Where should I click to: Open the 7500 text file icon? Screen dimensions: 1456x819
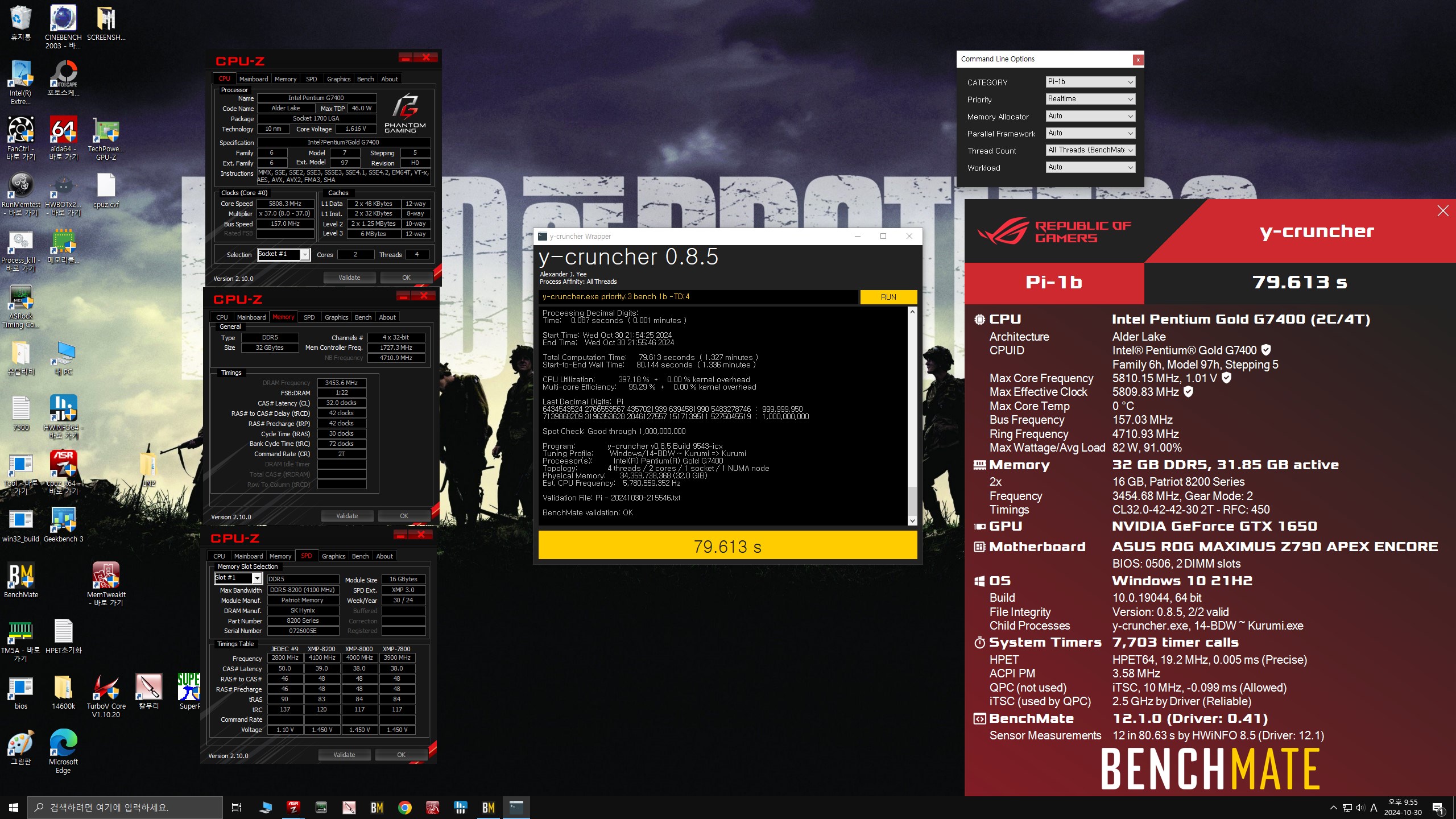[21, 413]
